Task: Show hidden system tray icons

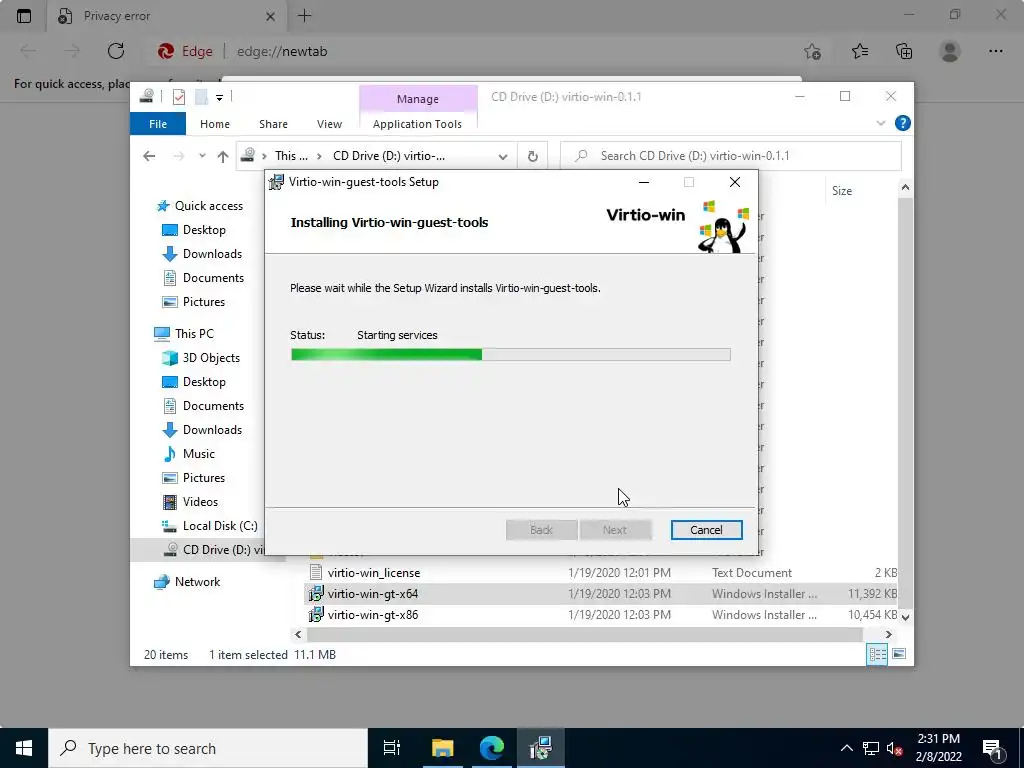Action: (846, 748)
